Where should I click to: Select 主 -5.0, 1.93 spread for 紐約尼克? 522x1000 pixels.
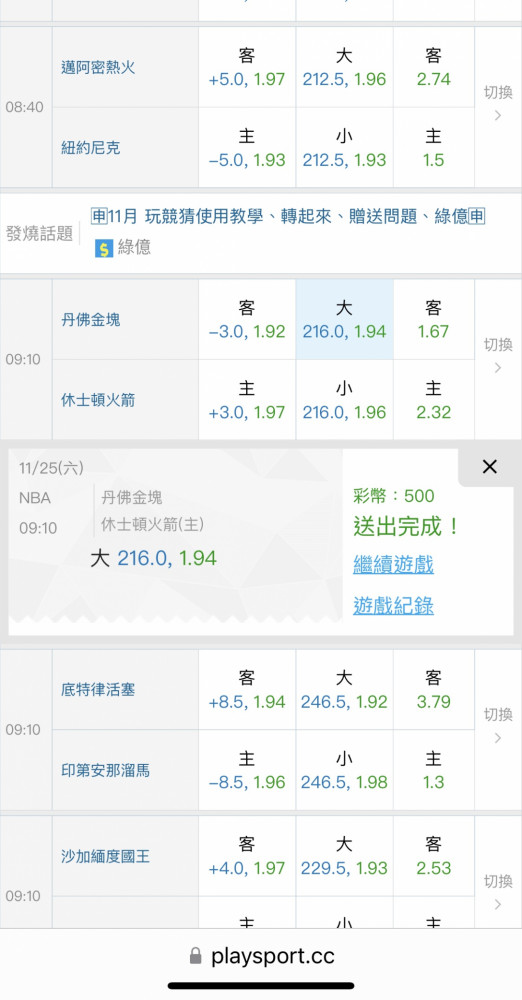pos(247,147)
